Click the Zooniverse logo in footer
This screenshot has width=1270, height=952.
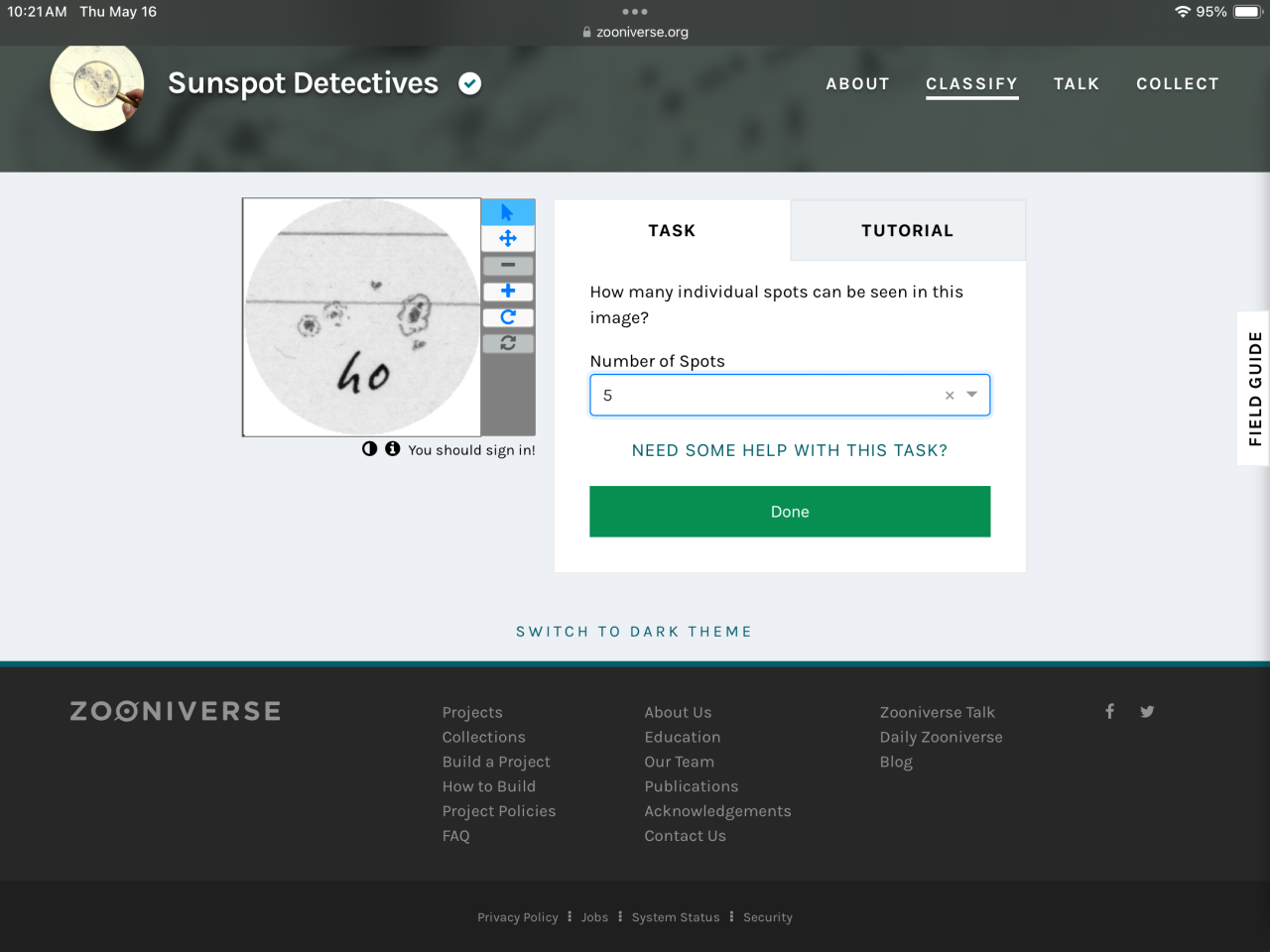point(176,711)
